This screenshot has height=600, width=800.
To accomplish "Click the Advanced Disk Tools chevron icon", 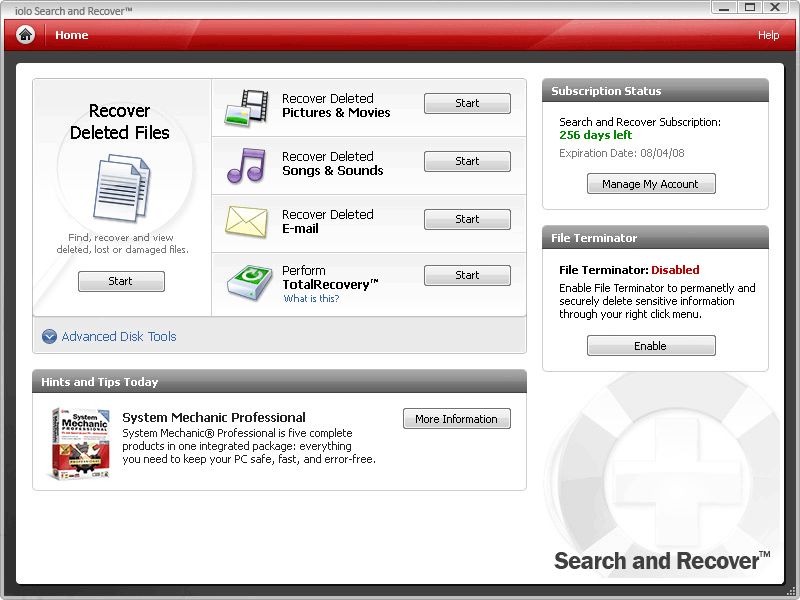I will coord(49,337).
